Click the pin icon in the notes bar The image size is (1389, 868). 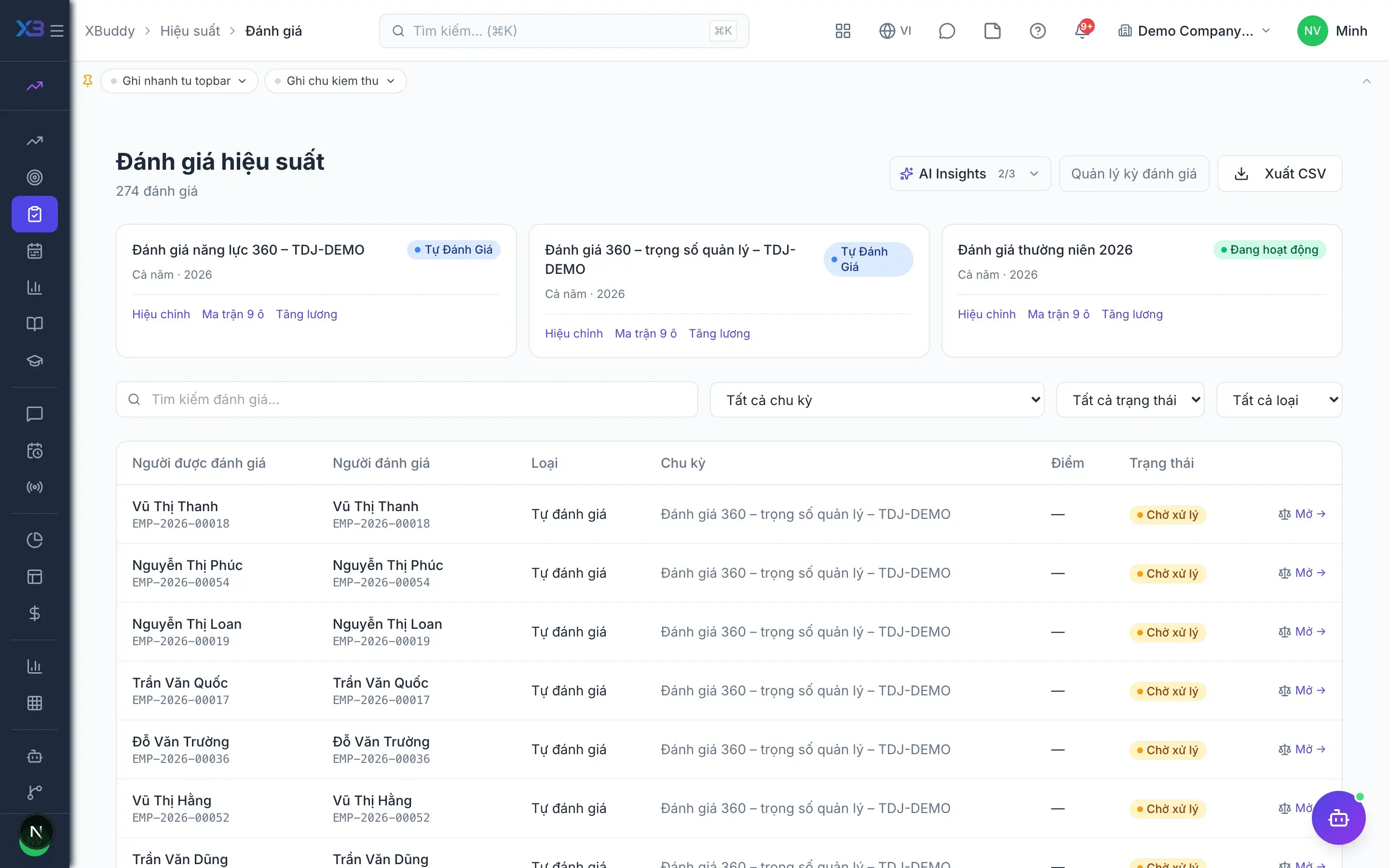coord(88,81)
